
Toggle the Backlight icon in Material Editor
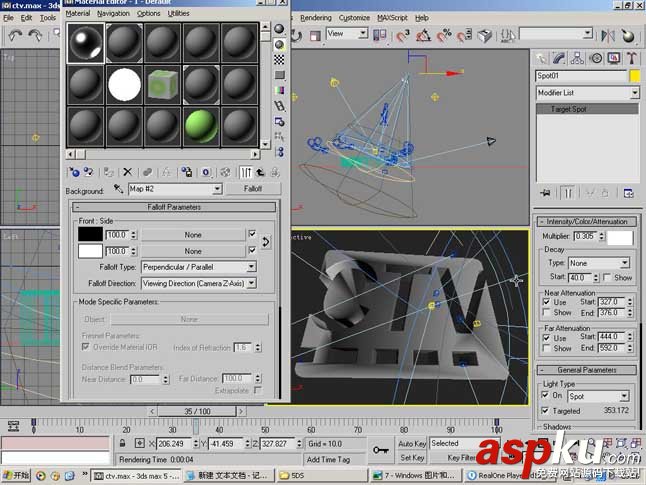(279, 45)
